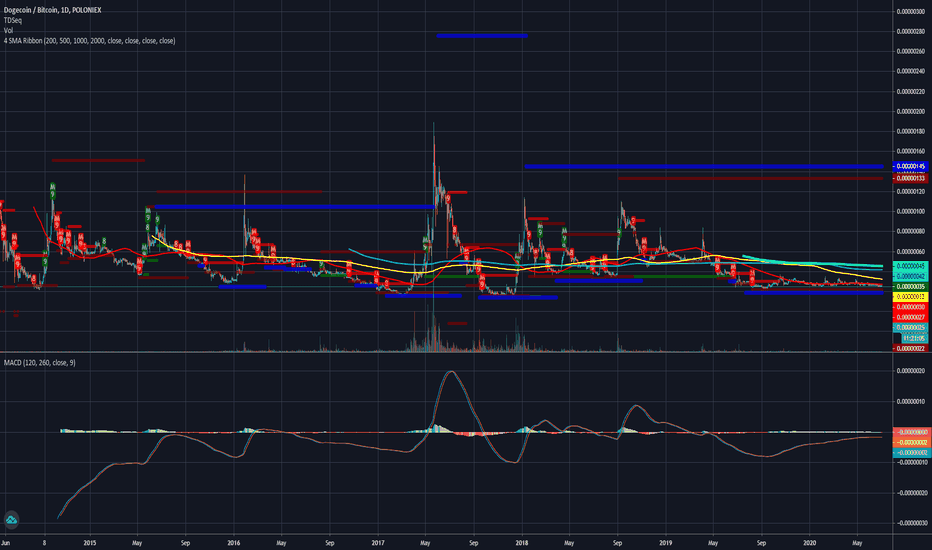
Task: Click the 0.00000300 price axis label
Action: (910, 11)
